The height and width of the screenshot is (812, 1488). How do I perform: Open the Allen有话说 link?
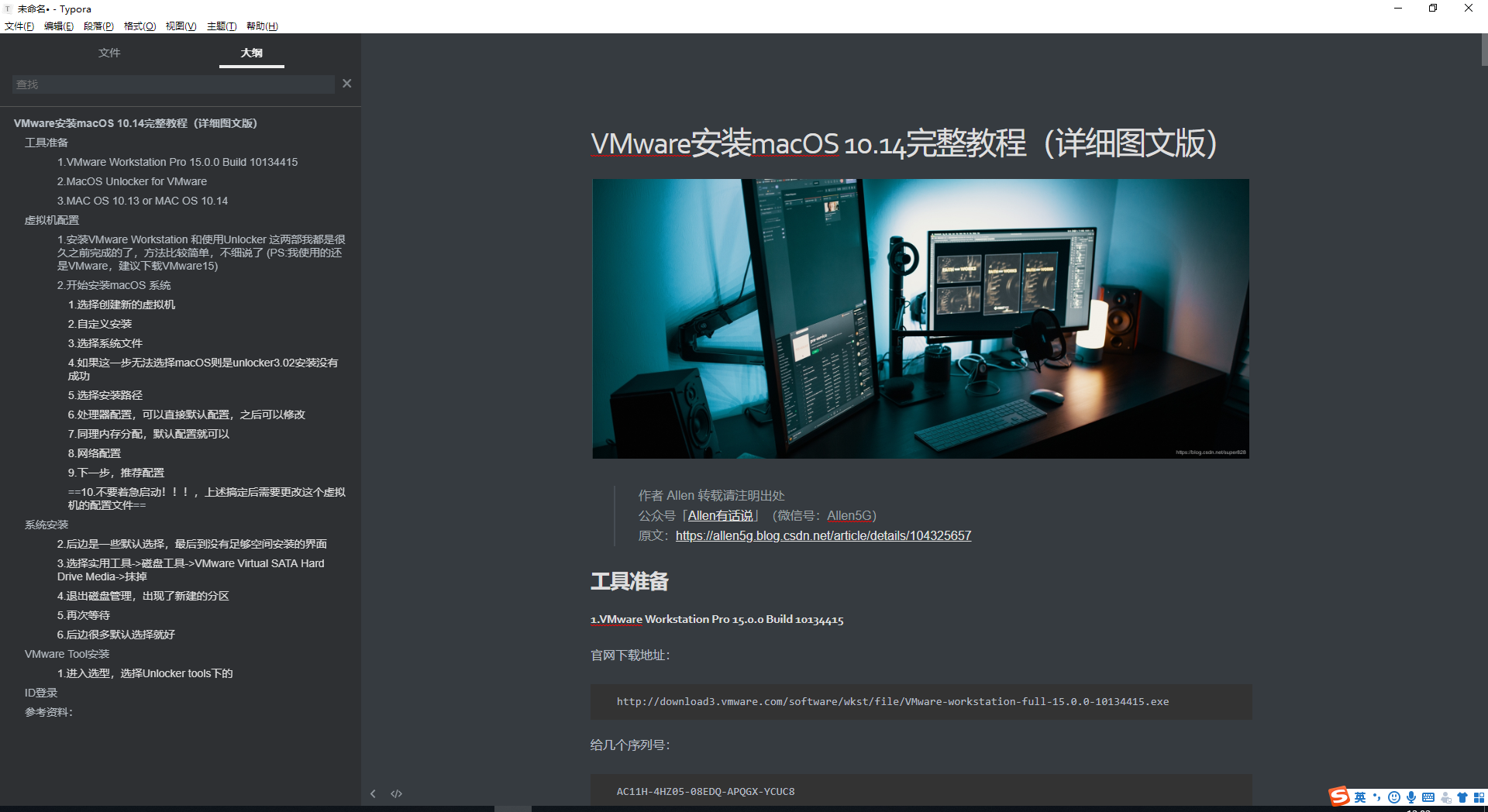point(721,516)
